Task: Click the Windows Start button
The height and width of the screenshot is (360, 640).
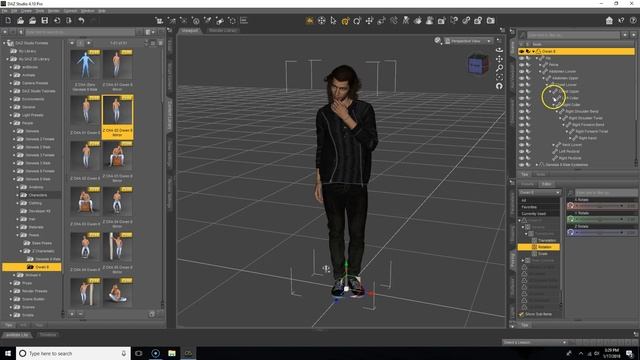Action: (8, 353)
